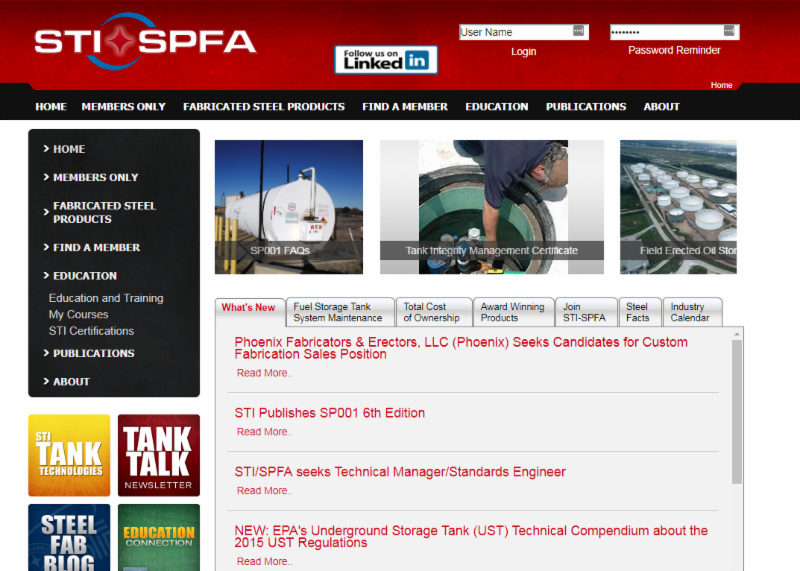Open the Phoenix Fabricators & Erectors news headline
The height and width of the screenshot is (571, 800).
click(x=461, y=348)
